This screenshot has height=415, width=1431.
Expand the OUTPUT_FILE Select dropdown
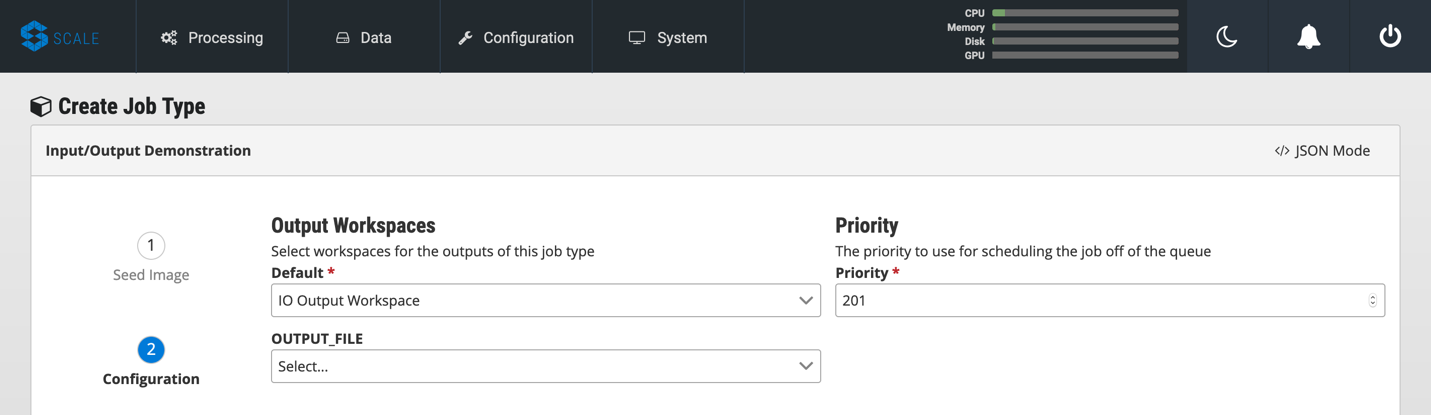coord(545,367)
